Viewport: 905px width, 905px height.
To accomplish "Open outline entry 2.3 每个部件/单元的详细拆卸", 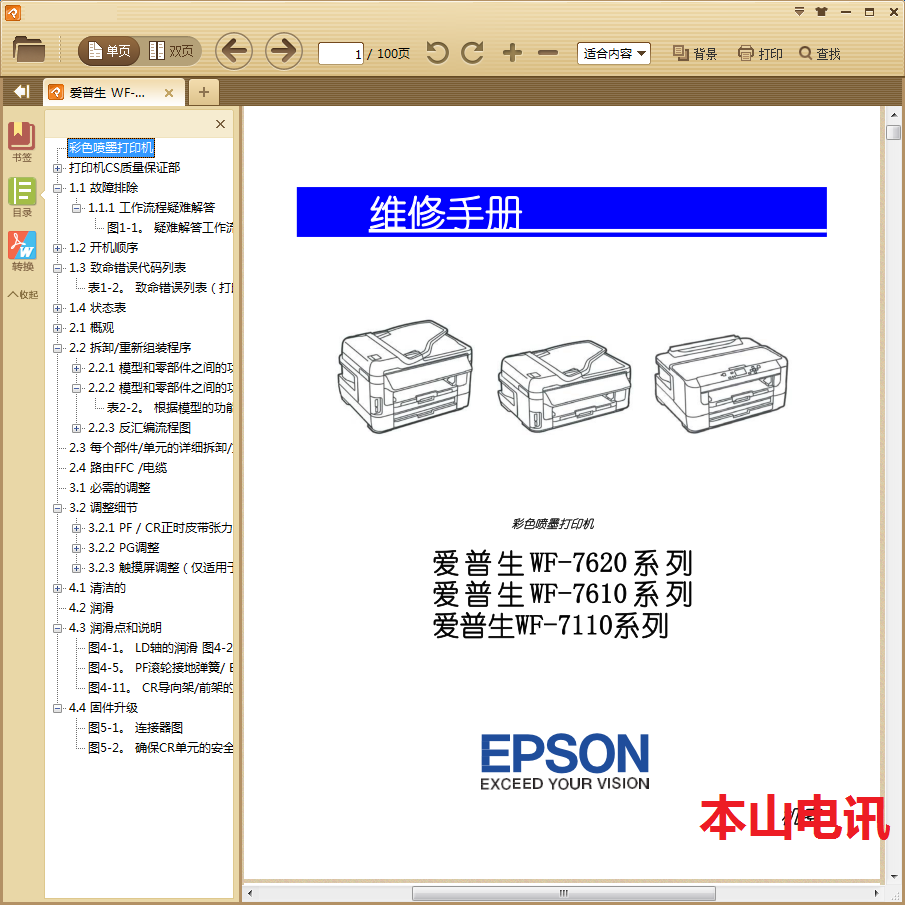I will click(151, 448).
